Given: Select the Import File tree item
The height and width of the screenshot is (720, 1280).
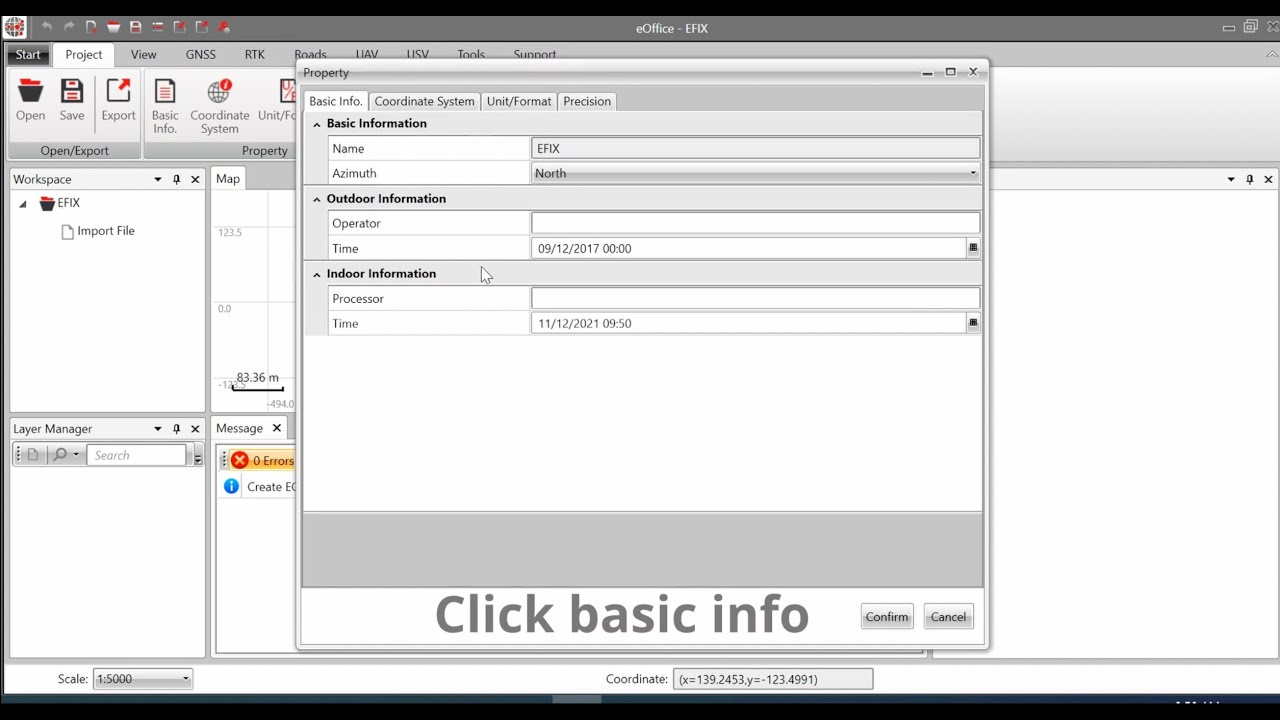Looking at the screenshot, I should point(98,231).
